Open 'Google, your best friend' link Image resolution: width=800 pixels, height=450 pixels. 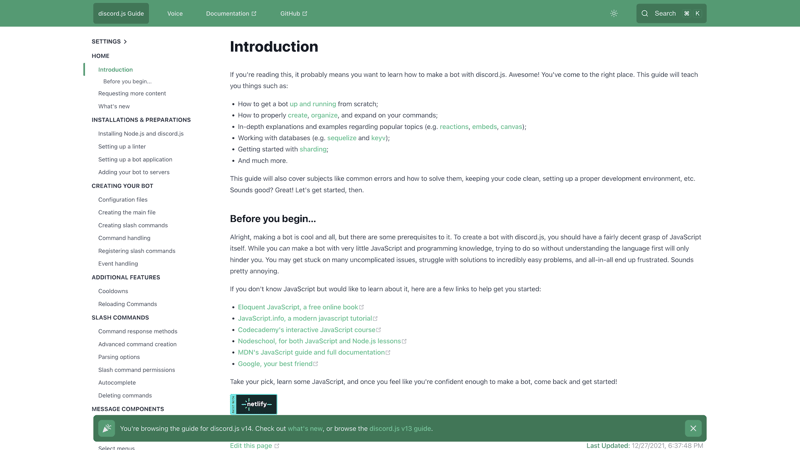click(275, 364)
